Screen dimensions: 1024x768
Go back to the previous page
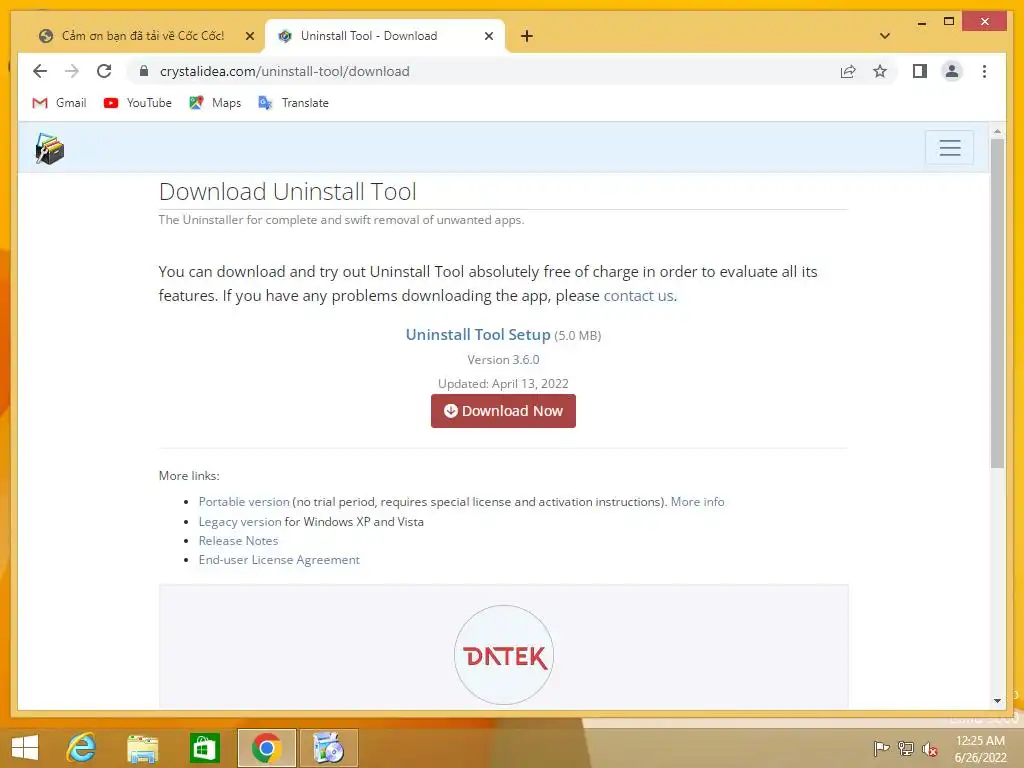[40, 71]
